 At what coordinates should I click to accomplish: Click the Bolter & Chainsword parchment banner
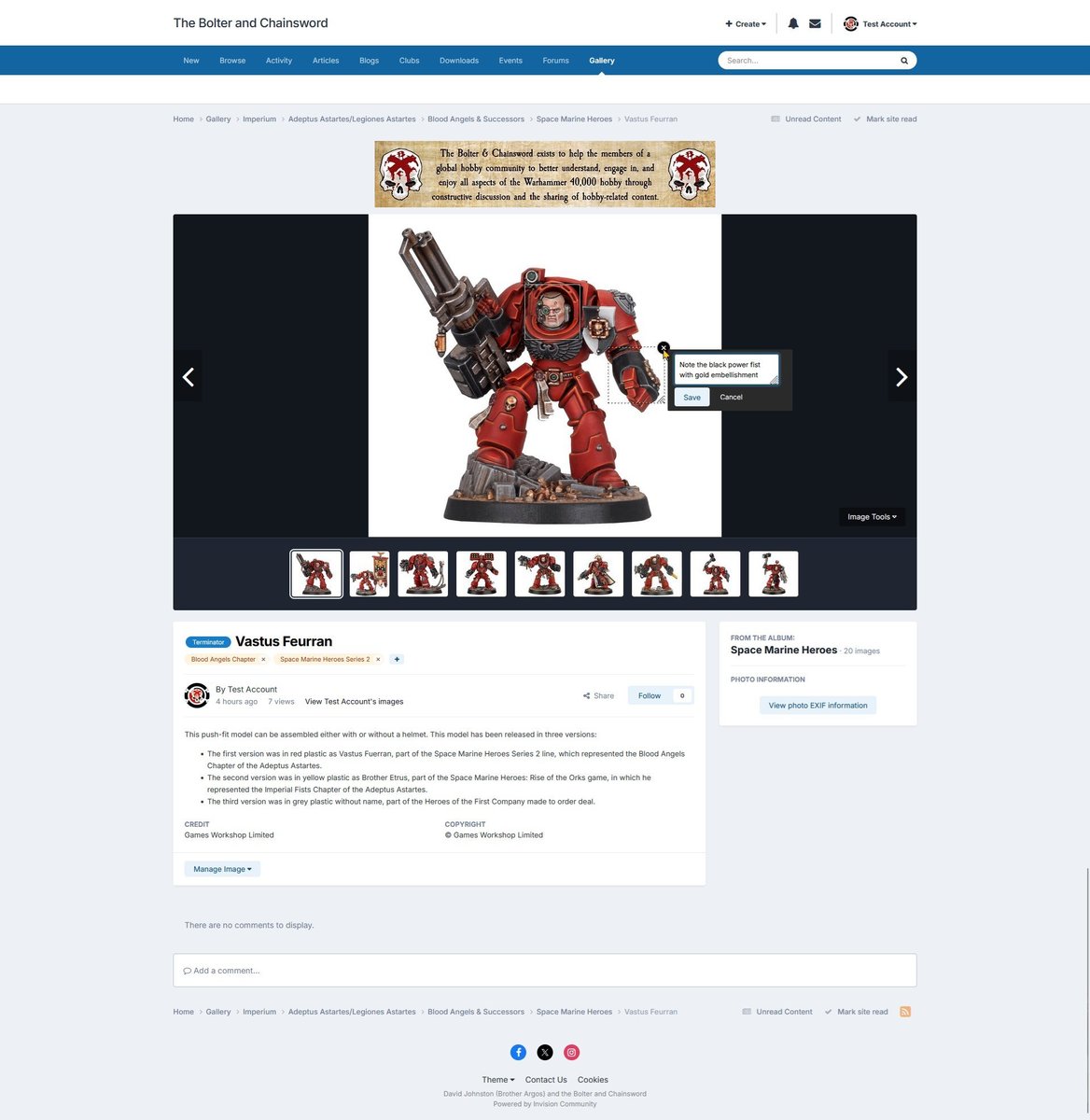point(545,175)
